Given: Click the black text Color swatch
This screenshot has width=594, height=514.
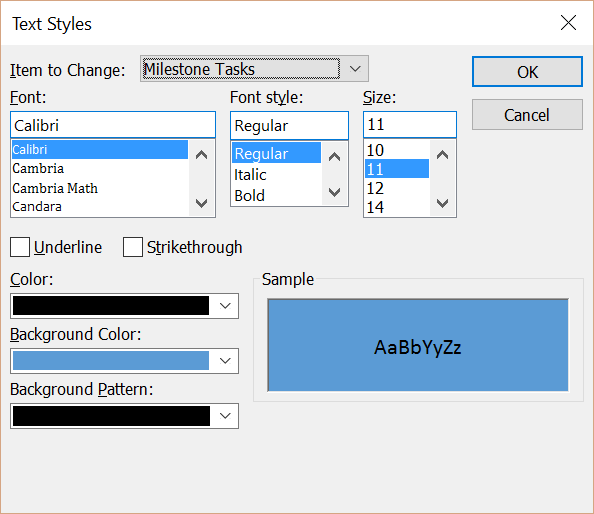Looking at the screenshot, I should (x=111, y=306).
